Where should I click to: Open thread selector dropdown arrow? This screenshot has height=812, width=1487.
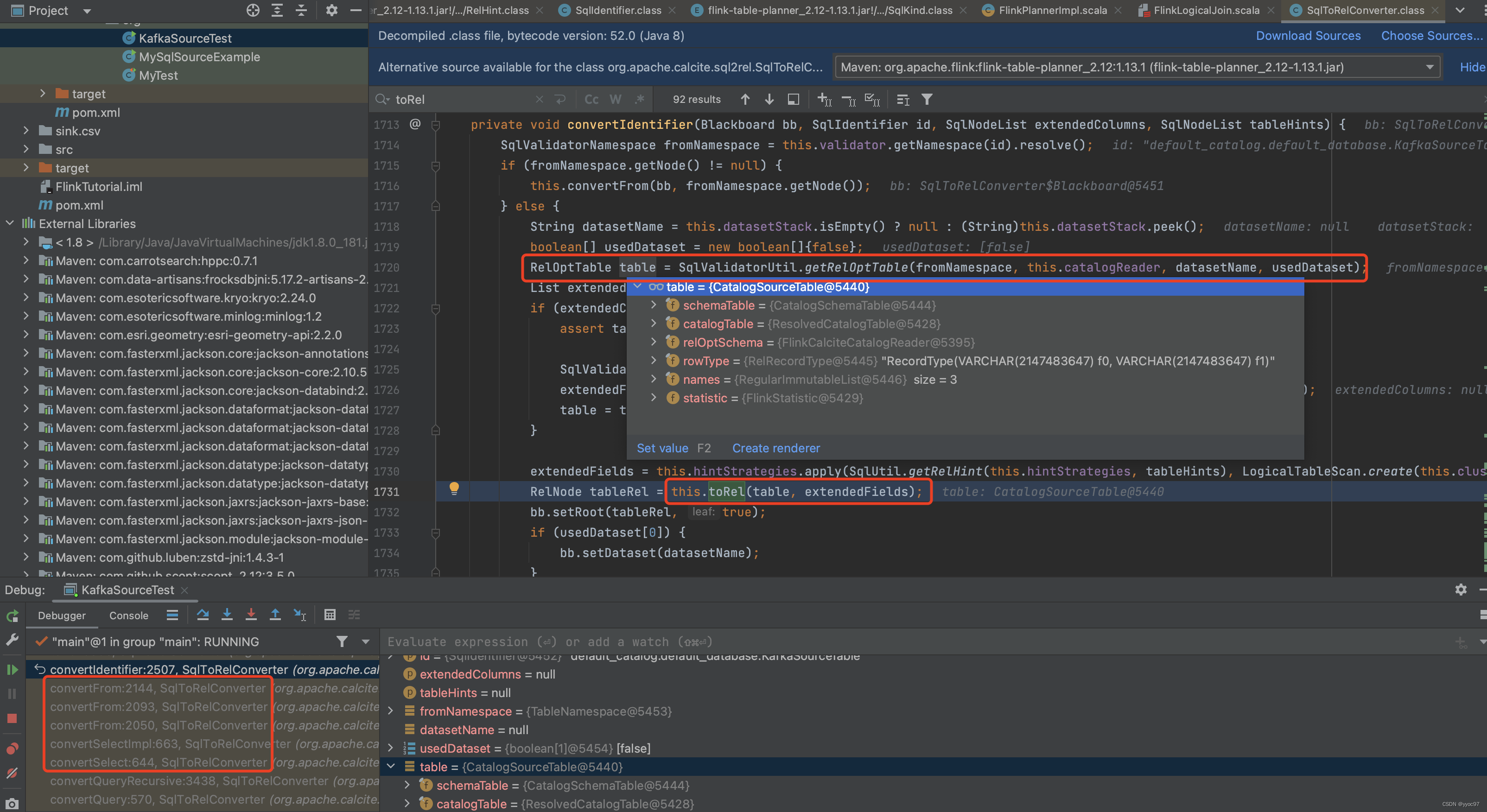(365, 641)
